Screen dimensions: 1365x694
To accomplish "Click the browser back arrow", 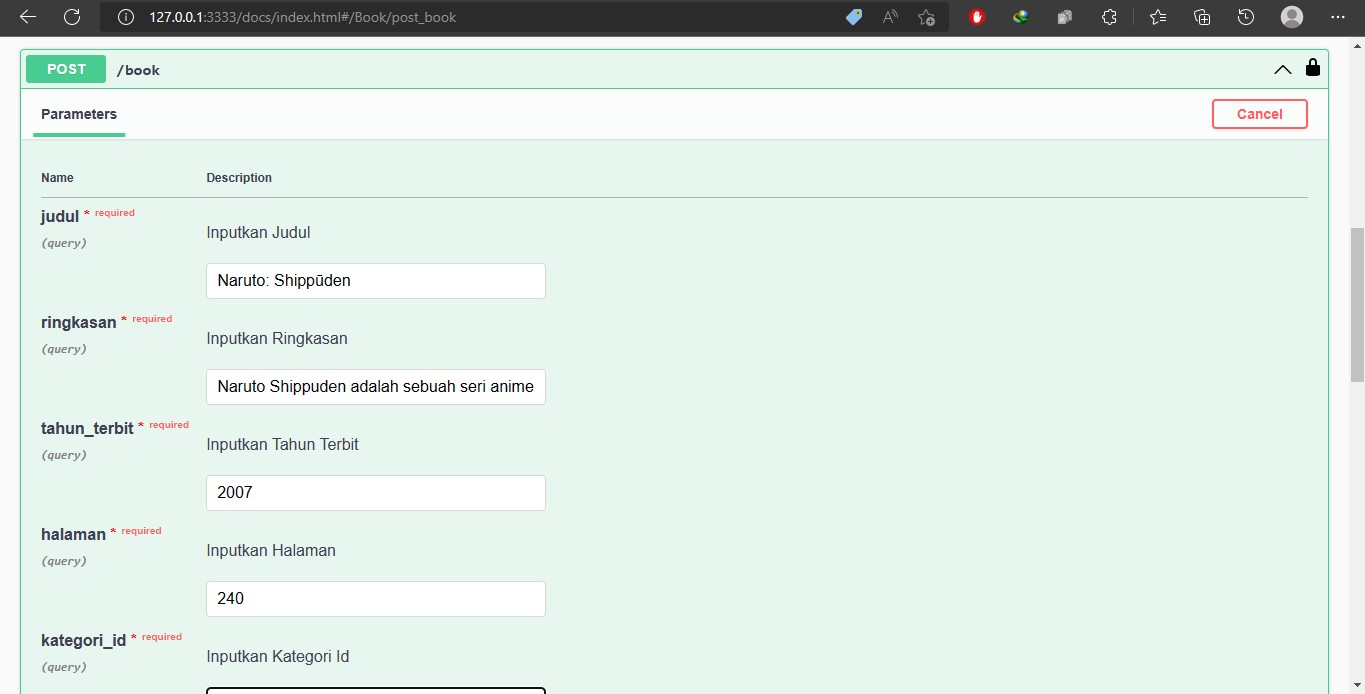I will pos(28,17).
